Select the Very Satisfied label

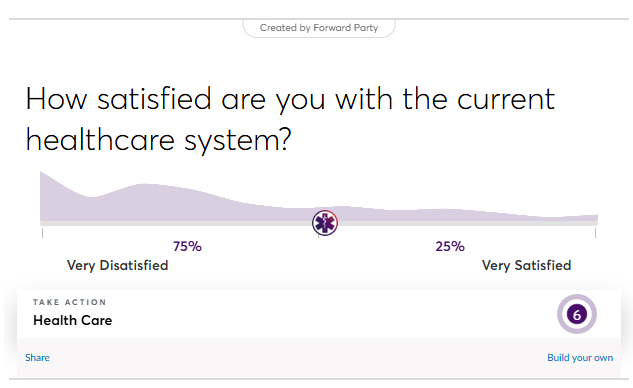(x=526, y=265)
